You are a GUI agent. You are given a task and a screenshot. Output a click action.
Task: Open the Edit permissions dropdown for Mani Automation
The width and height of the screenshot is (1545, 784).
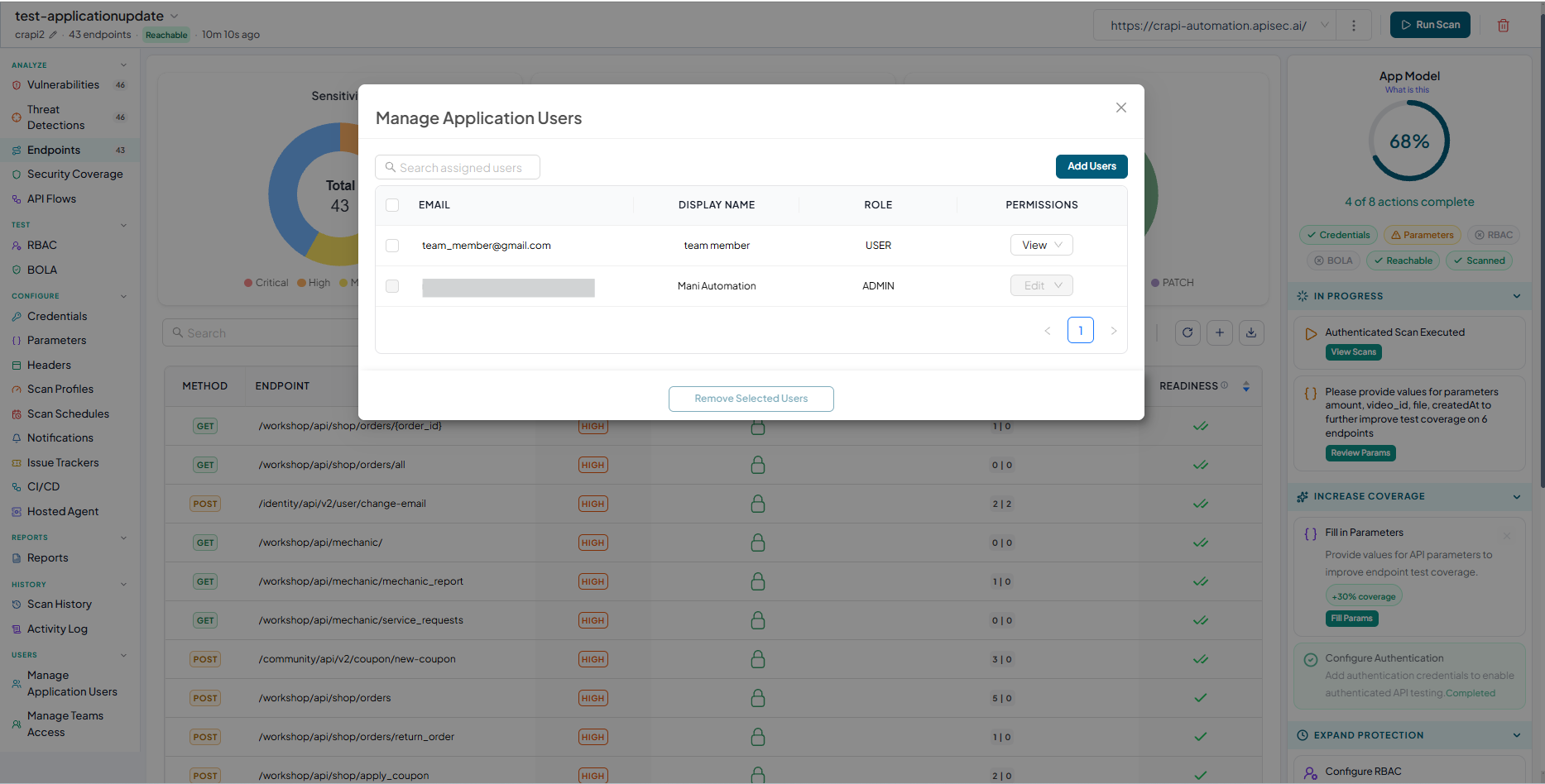point(1042,285)
